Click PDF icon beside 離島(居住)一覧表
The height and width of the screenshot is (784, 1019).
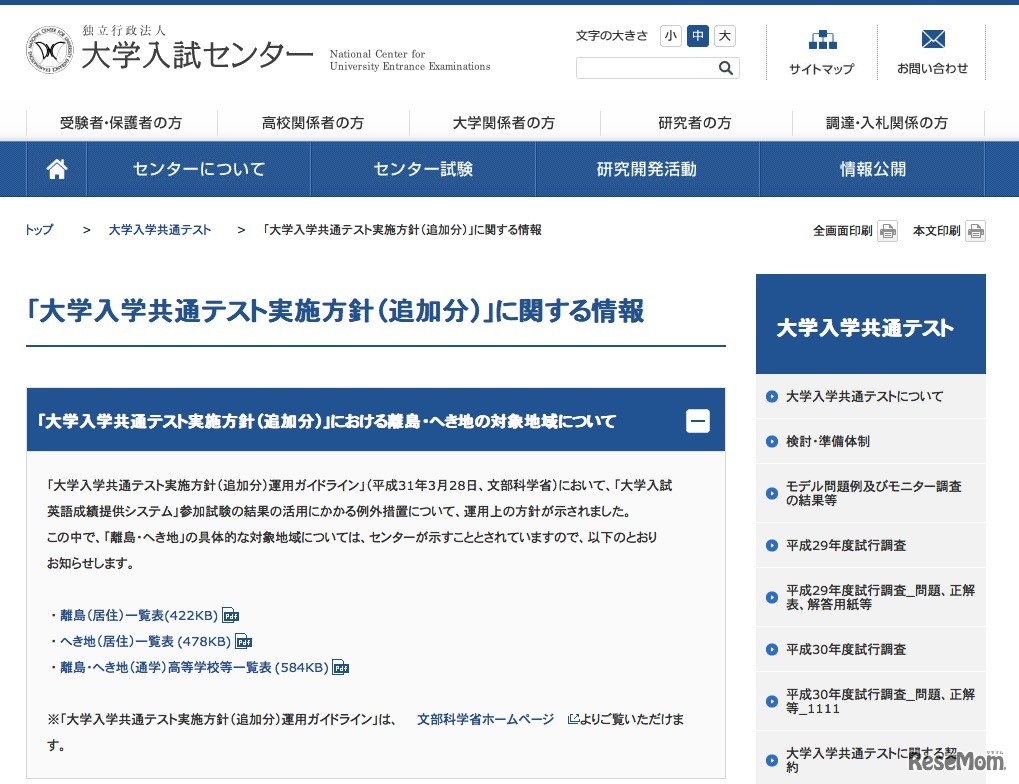pyautogui.click(x=230, y=615)
